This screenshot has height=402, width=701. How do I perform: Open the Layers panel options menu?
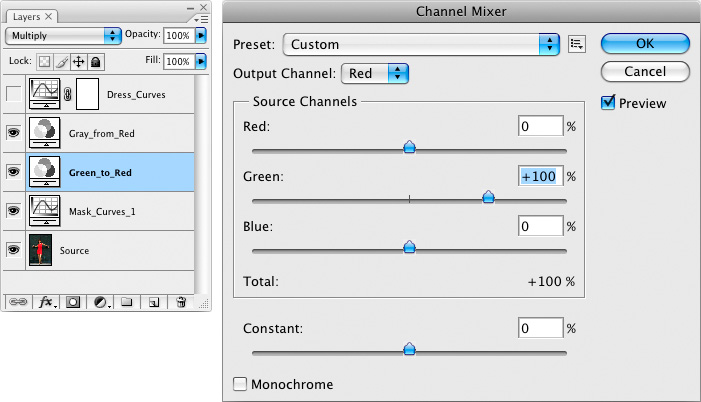202,17
